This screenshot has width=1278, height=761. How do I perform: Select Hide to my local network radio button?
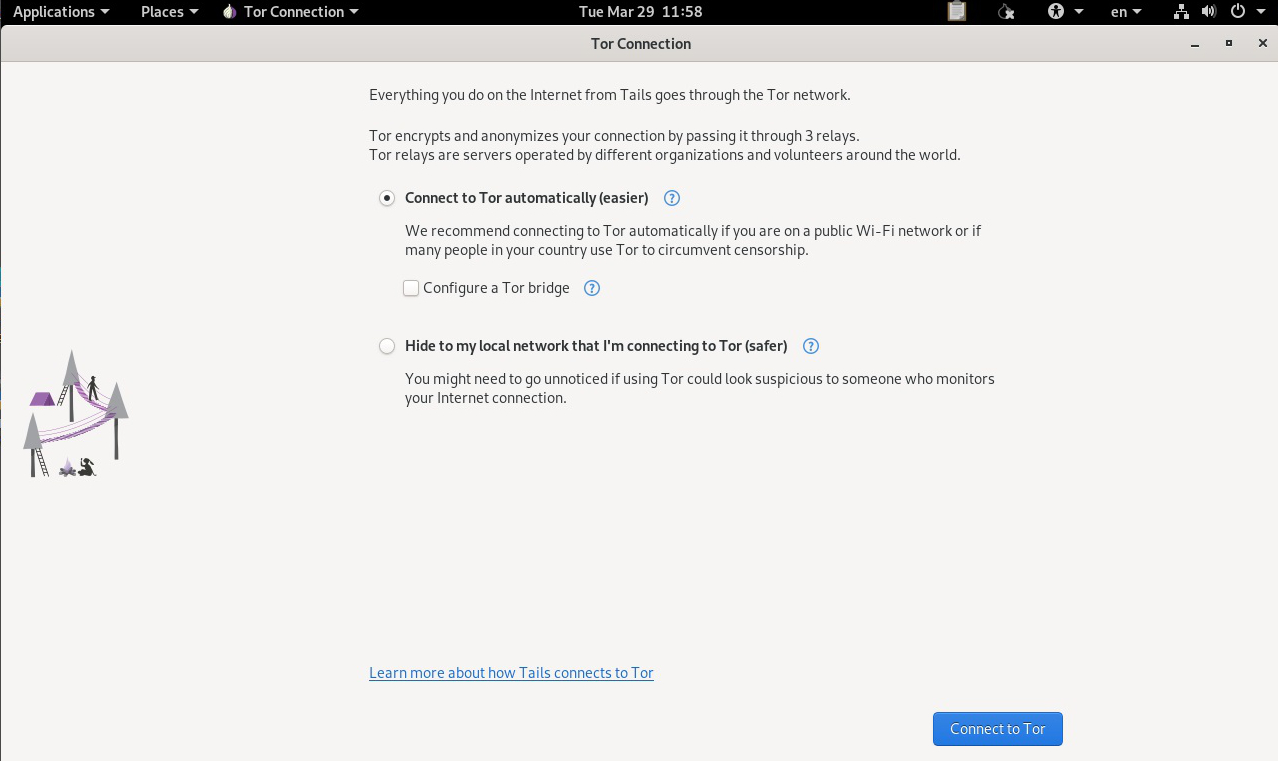(x=387, y=346)
